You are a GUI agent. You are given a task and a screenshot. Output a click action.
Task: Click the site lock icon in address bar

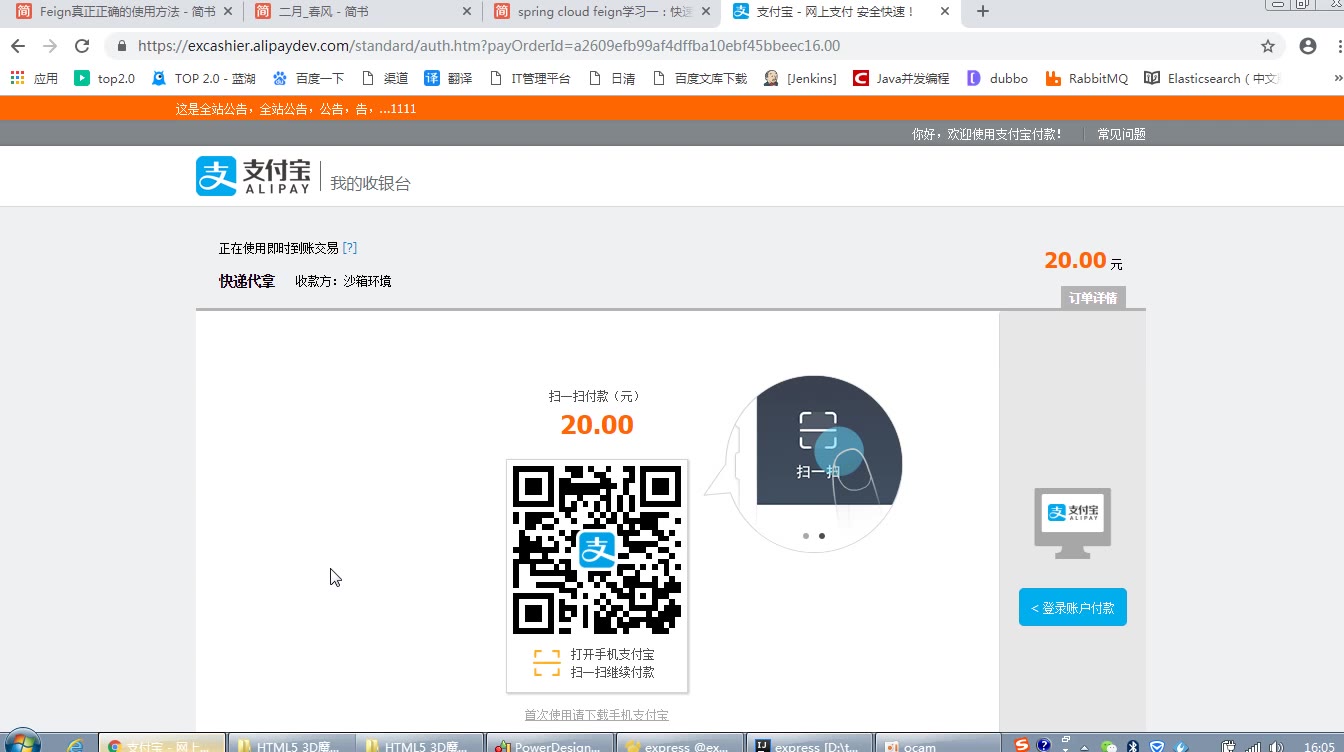coord(122,46)
